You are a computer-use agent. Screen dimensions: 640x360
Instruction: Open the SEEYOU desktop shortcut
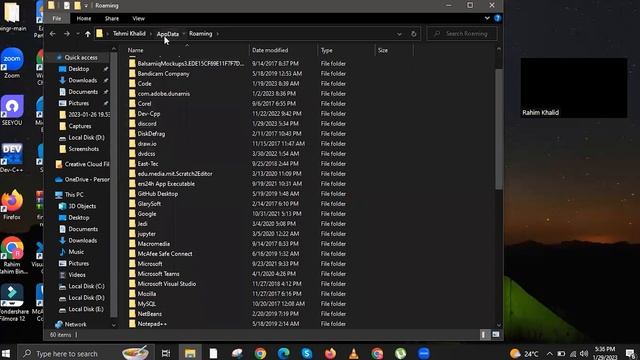12,110
